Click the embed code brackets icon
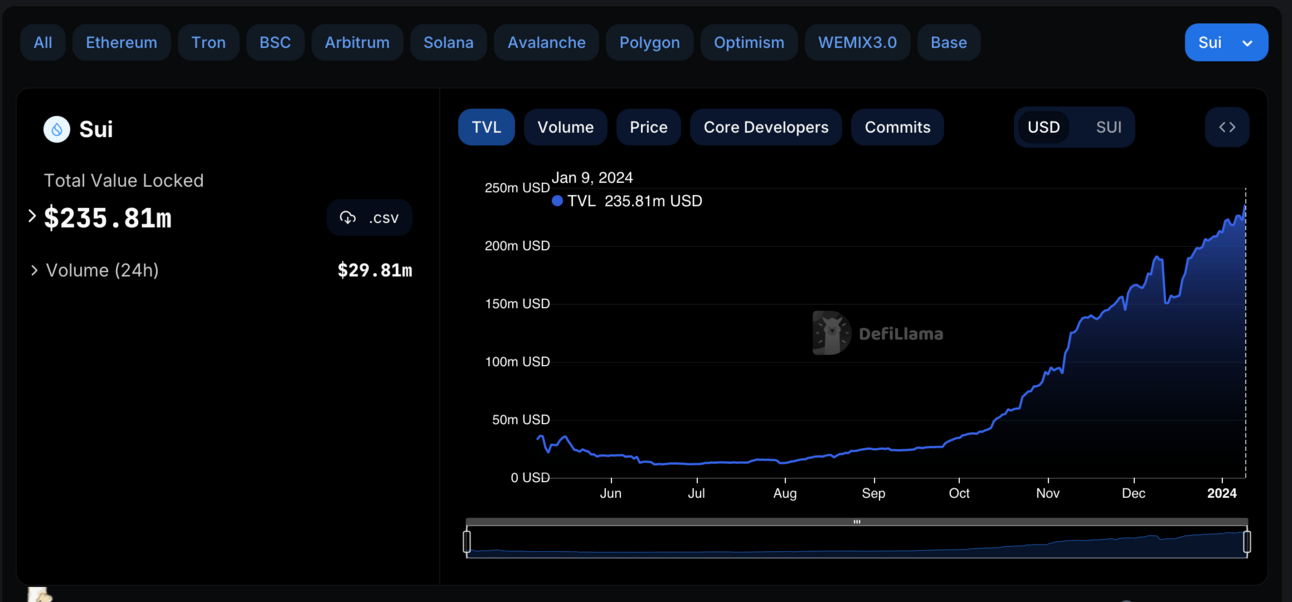The image size is (1292, 602). pyautogui.click(x=1227, y=127)
